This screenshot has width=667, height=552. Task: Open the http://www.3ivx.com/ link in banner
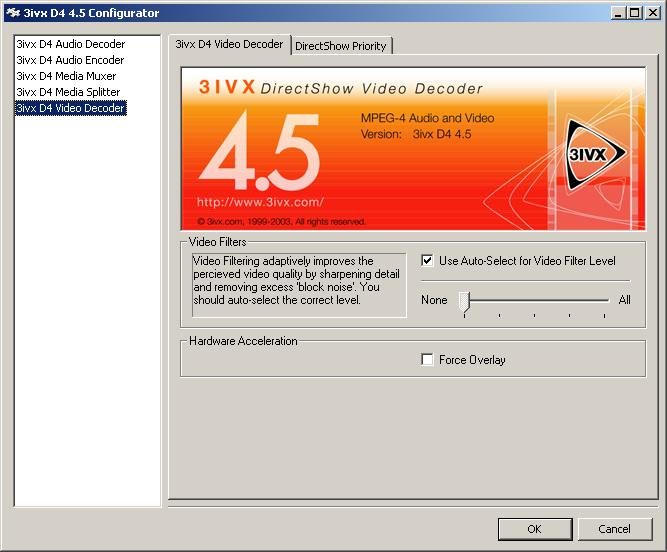pos(260,202)
